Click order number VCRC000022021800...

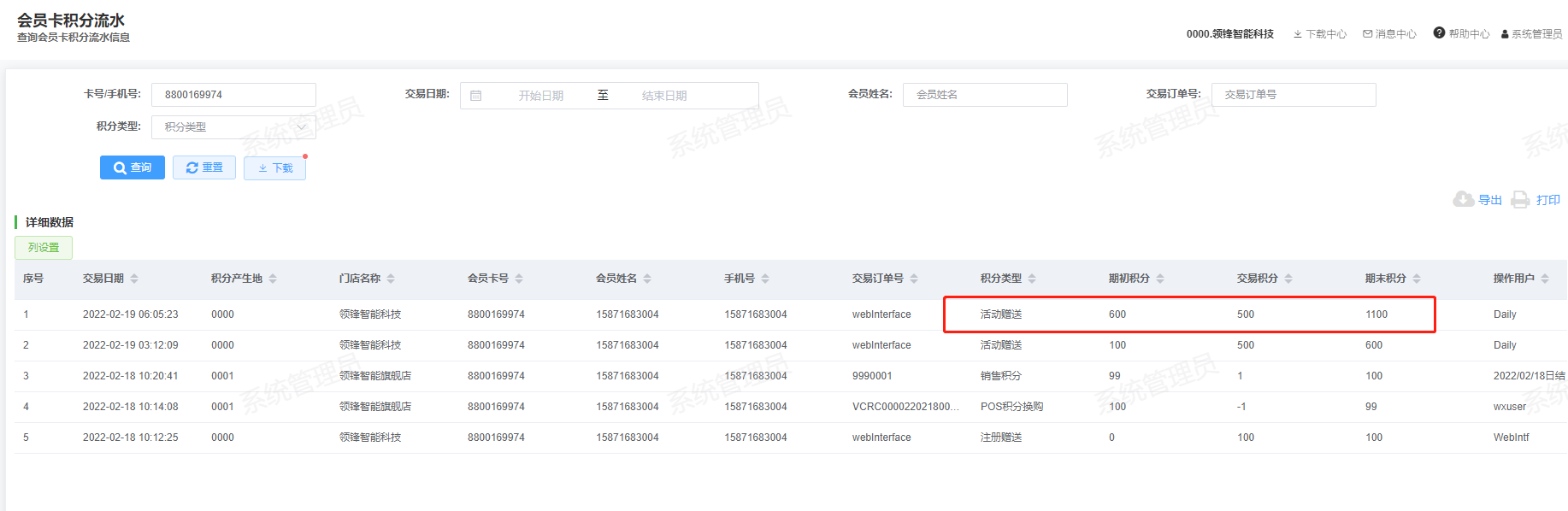point(905,407)
